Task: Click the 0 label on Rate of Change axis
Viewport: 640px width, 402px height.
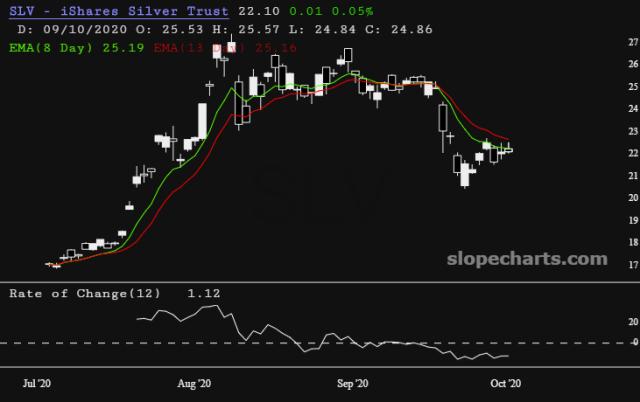Action: 636,342
